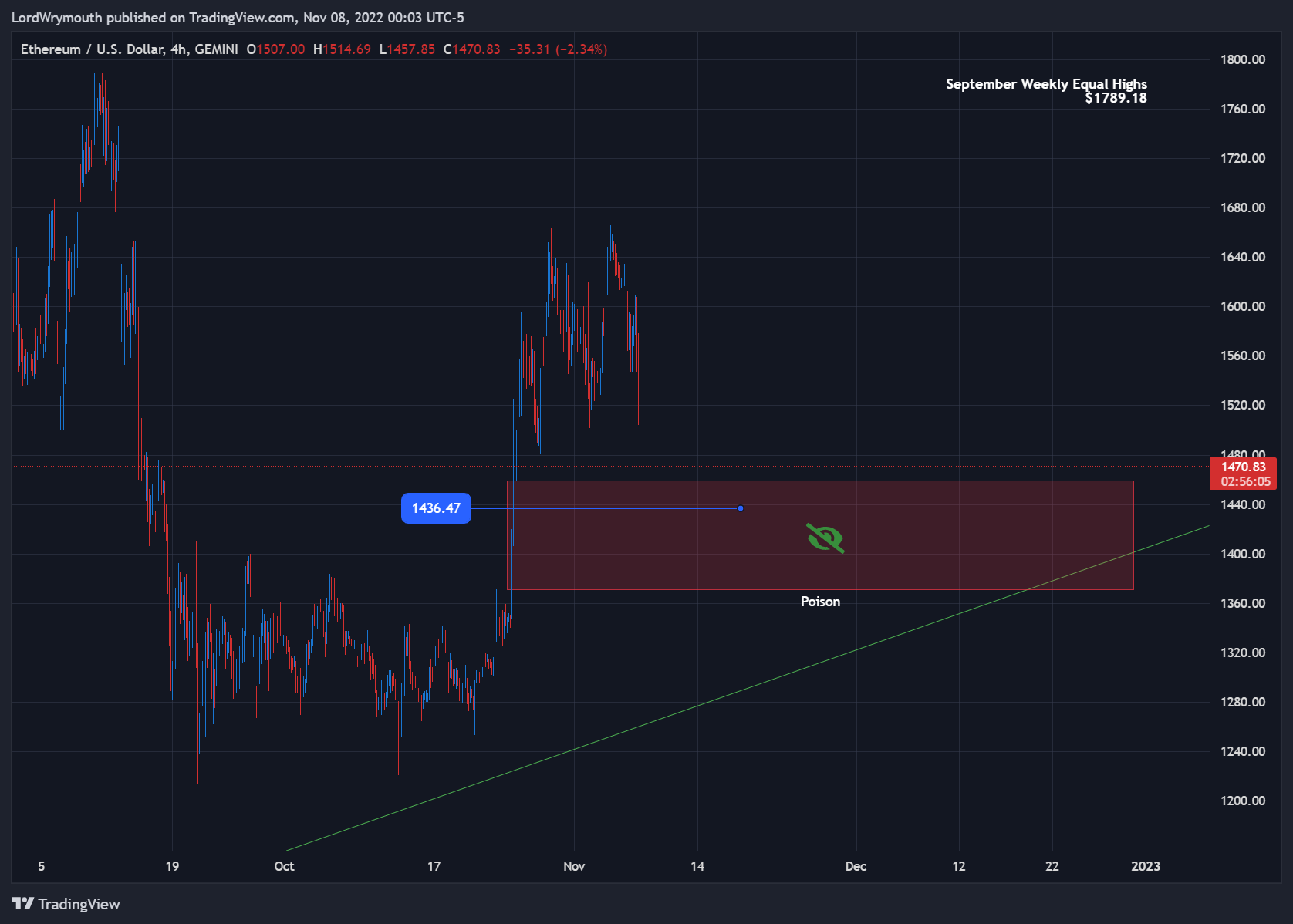
Task: Click the 'Ethereum / U.S. Dollar, 4h, GEMINI' title
Action: point(129,49)
